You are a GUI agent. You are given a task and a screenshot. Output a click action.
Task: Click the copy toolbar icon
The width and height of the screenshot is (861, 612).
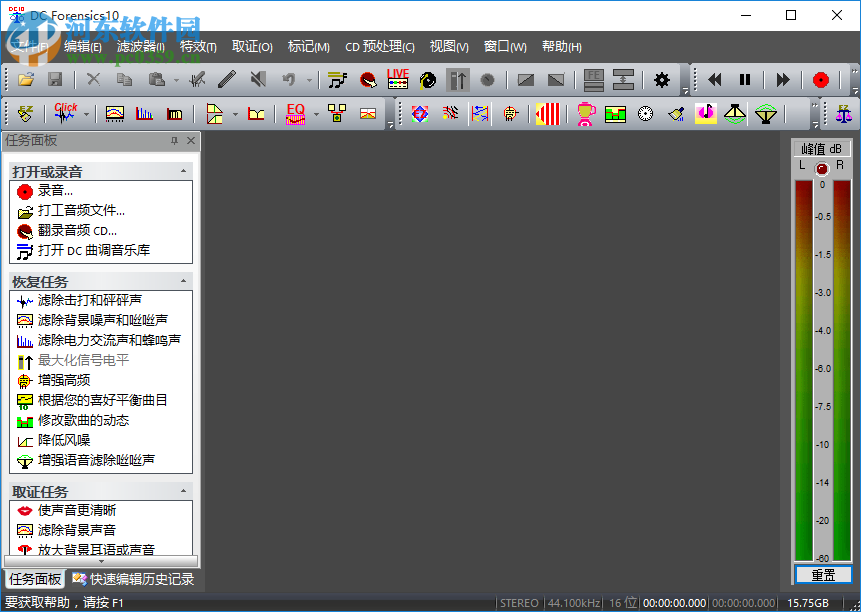tap(125, 80)
